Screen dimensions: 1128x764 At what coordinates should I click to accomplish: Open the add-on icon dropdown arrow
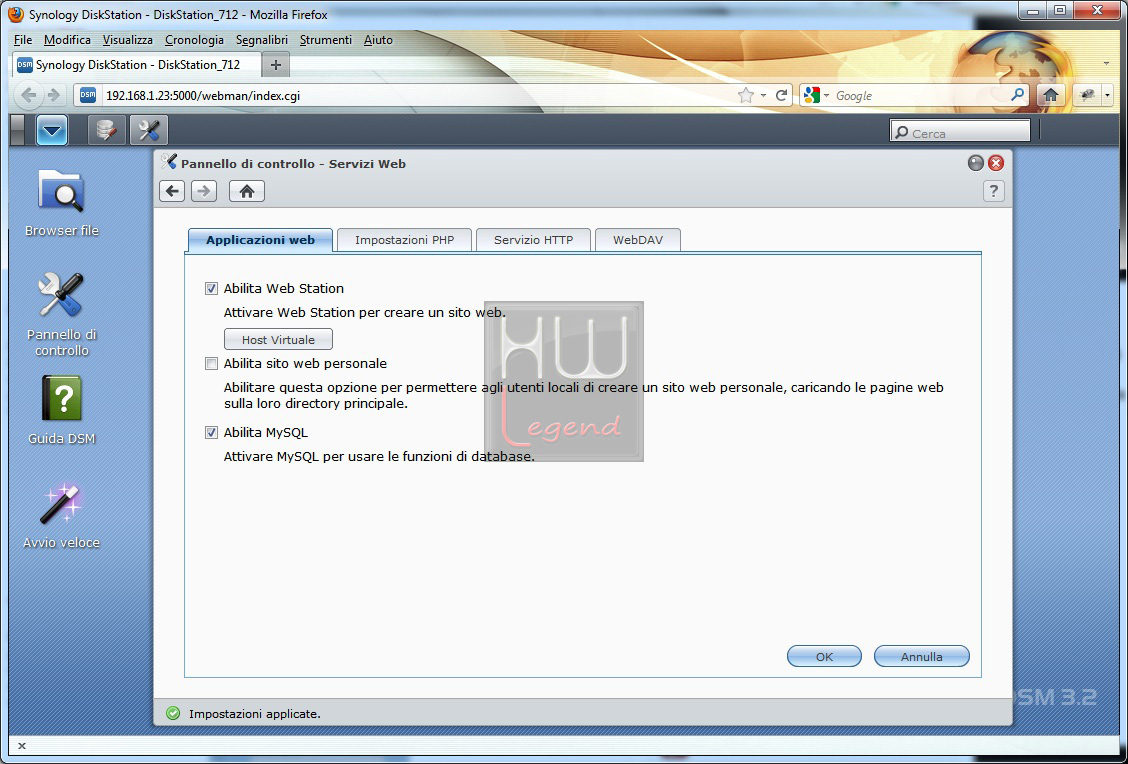point(1107,95)
